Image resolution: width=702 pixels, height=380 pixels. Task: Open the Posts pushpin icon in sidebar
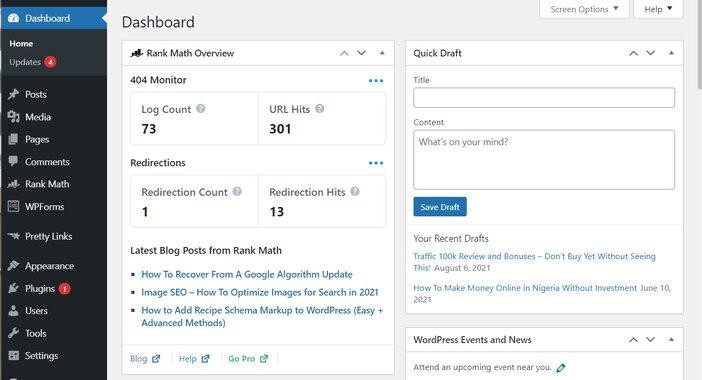pyautogui.click(x=13, y=94)
